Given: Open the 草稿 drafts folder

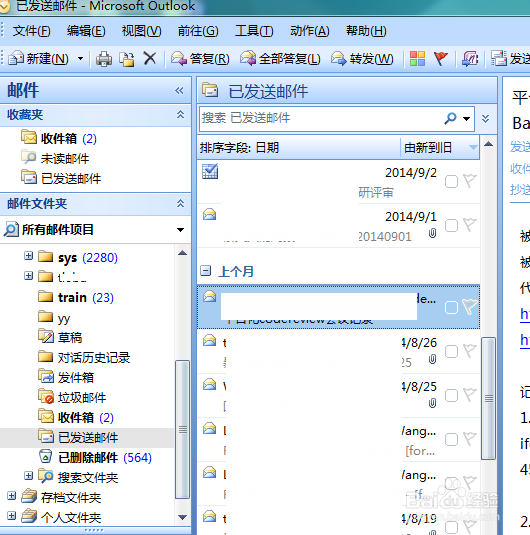Looking at the screenshot, I should (x=60, y=337).
